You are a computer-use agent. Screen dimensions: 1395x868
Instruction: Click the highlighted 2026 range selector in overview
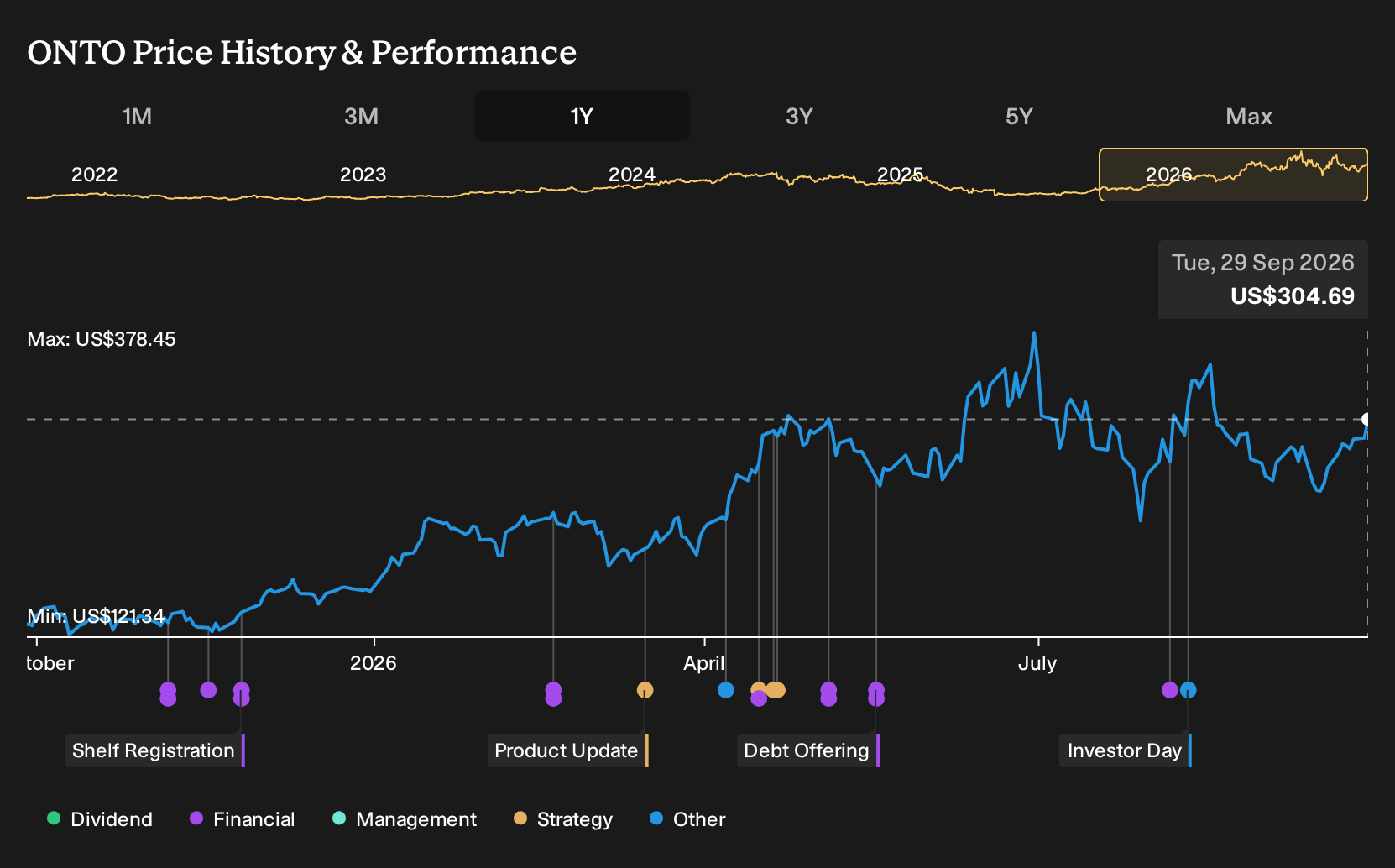pos(1233,175)
